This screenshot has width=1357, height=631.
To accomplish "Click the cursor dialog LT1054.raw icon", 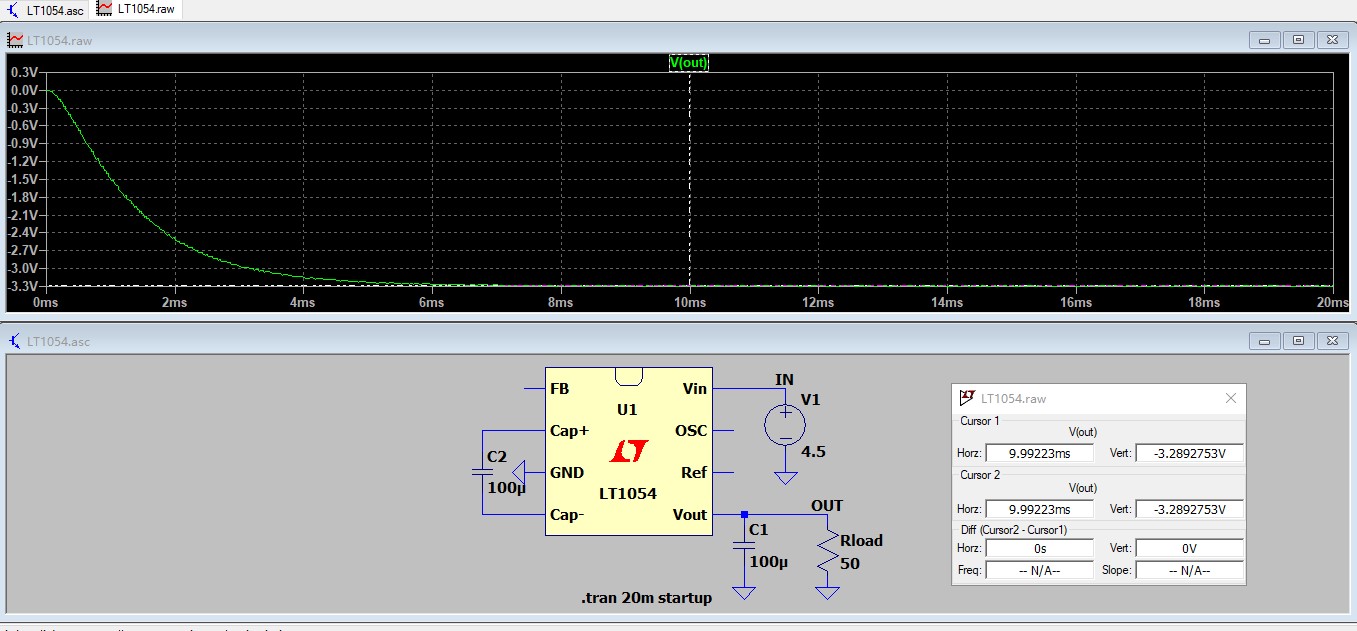I will [x=967, y=398].
